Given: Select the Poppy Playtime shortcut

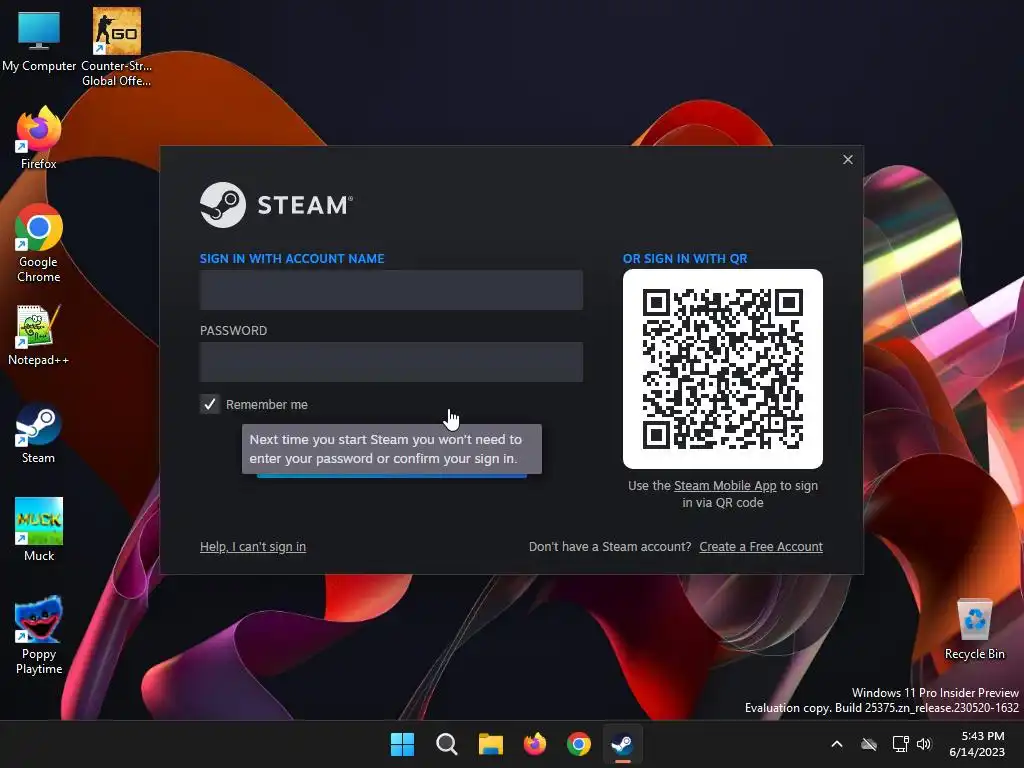Looking at the screenshot, I should coord(39,635).
